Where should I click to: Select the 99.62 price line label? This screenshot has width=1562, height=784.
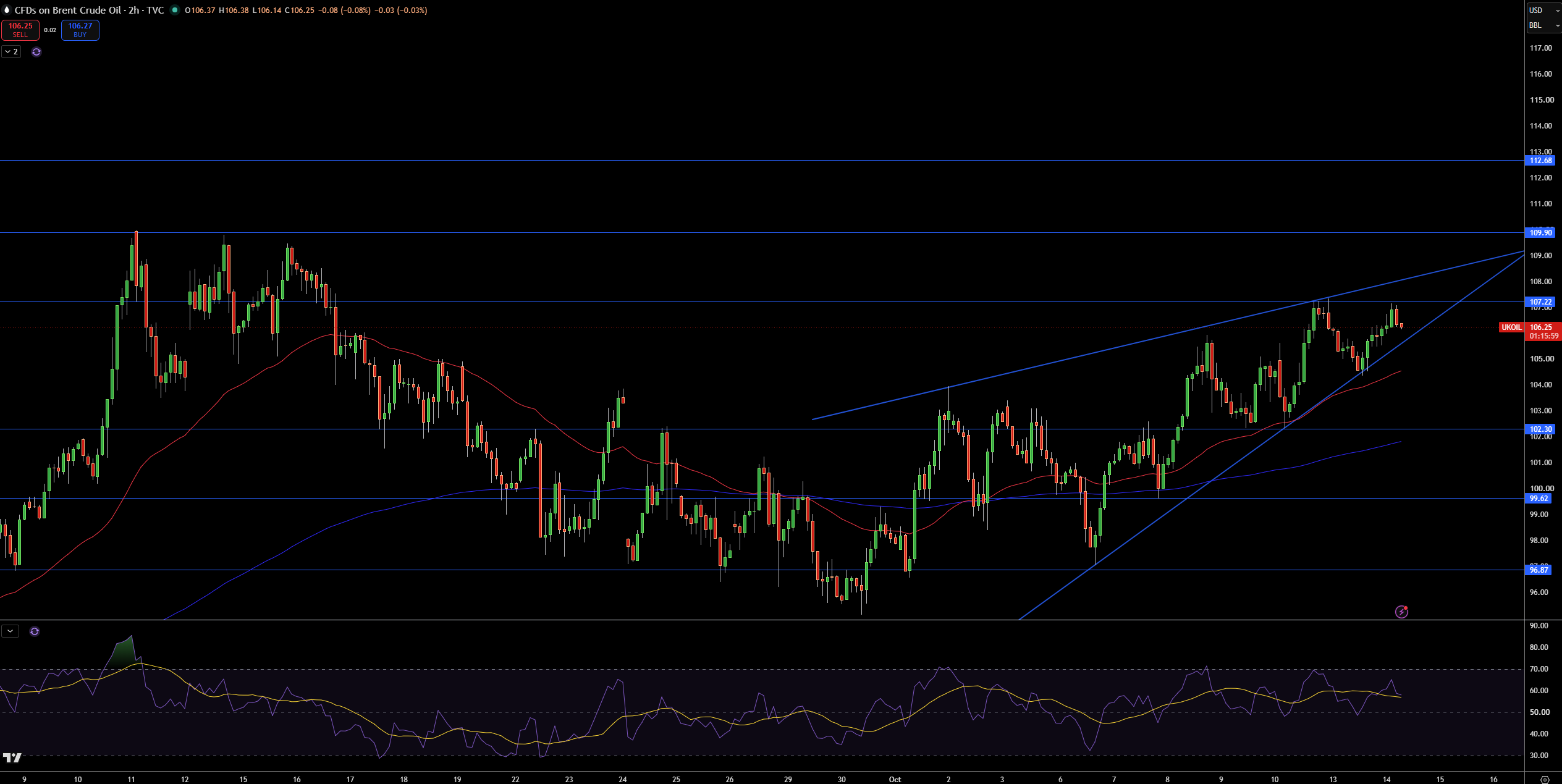(1539, 499)
